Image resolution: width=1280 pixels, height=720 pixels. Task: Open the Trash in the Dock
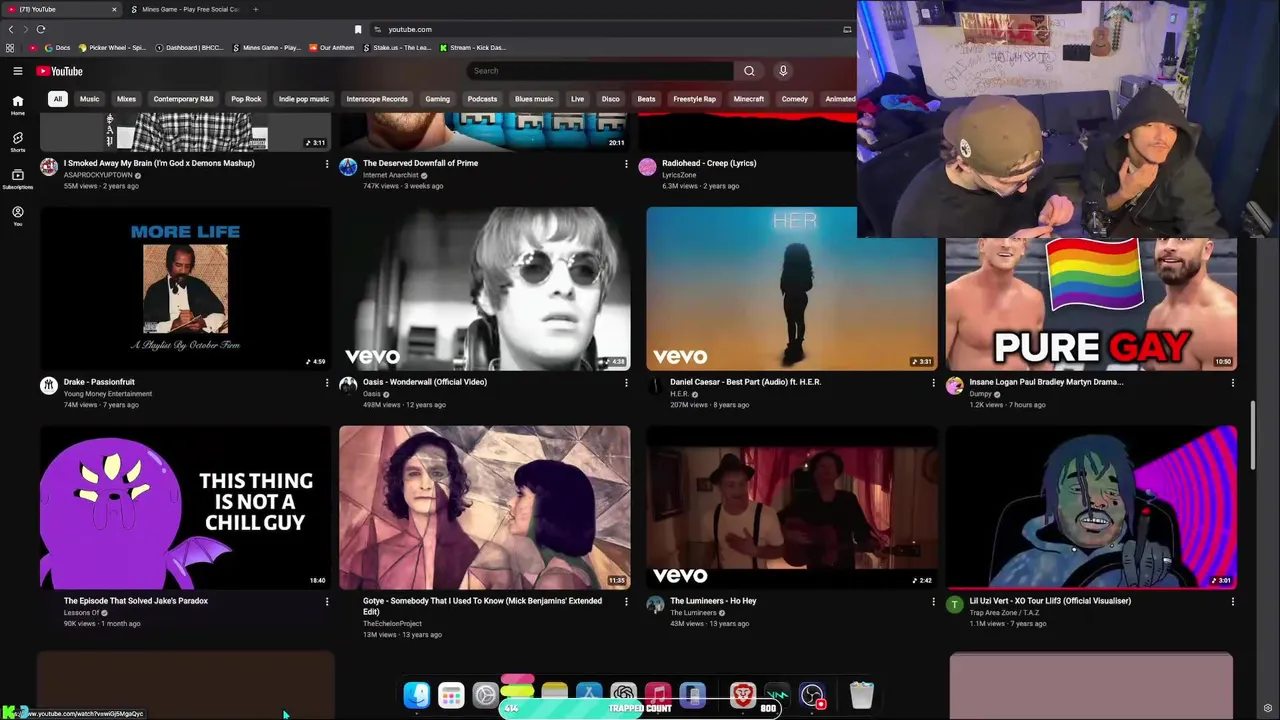(x=861, y=695)
